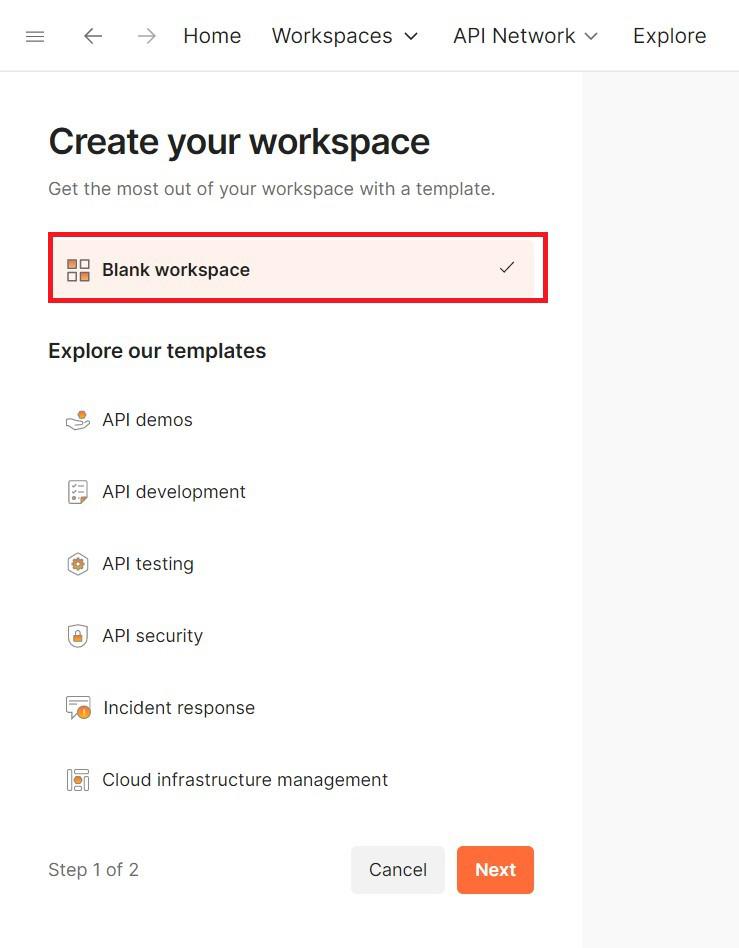This screenshot has width=739, height=948.
Task: Click the Incident response alert icon
Action: 78,708
